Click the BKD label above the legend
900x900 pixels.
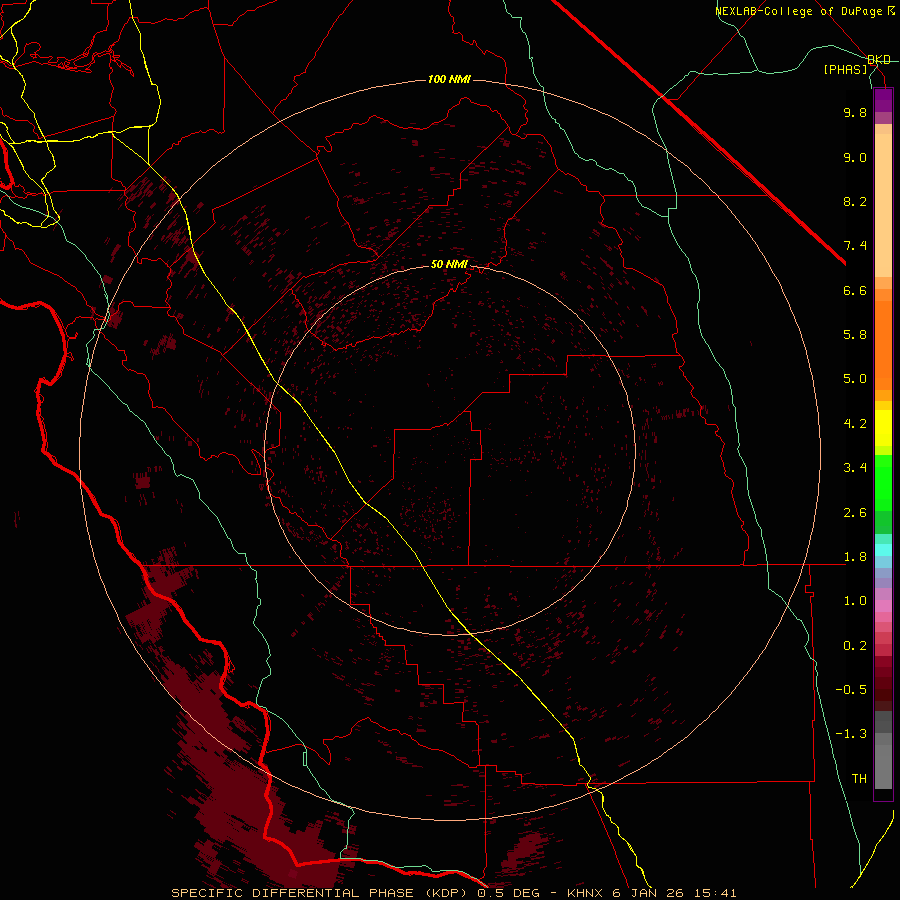tap(879, 59)
